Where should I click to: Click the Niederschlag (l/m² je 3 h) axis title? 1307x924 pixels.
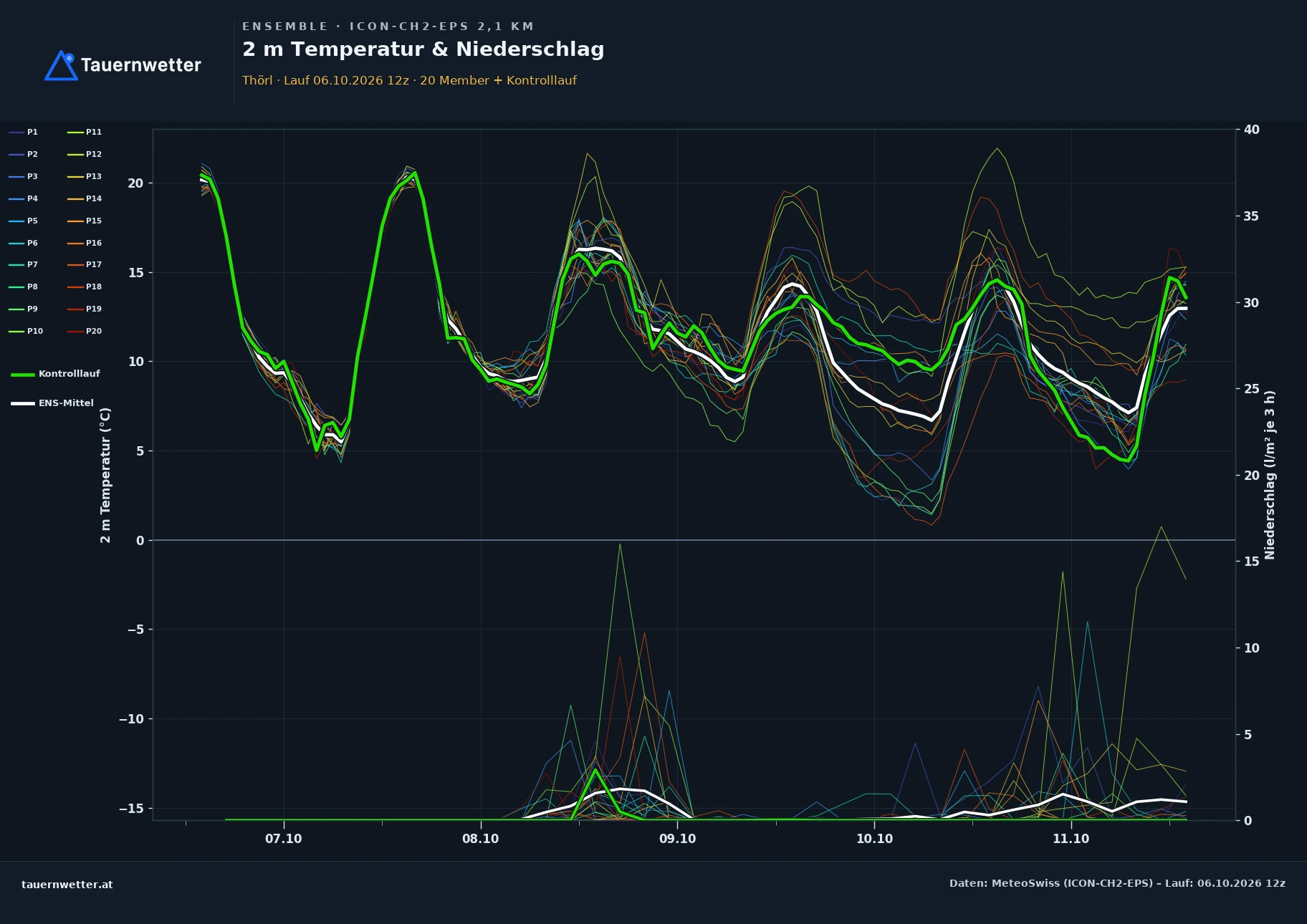click(x=1270, y=475)
